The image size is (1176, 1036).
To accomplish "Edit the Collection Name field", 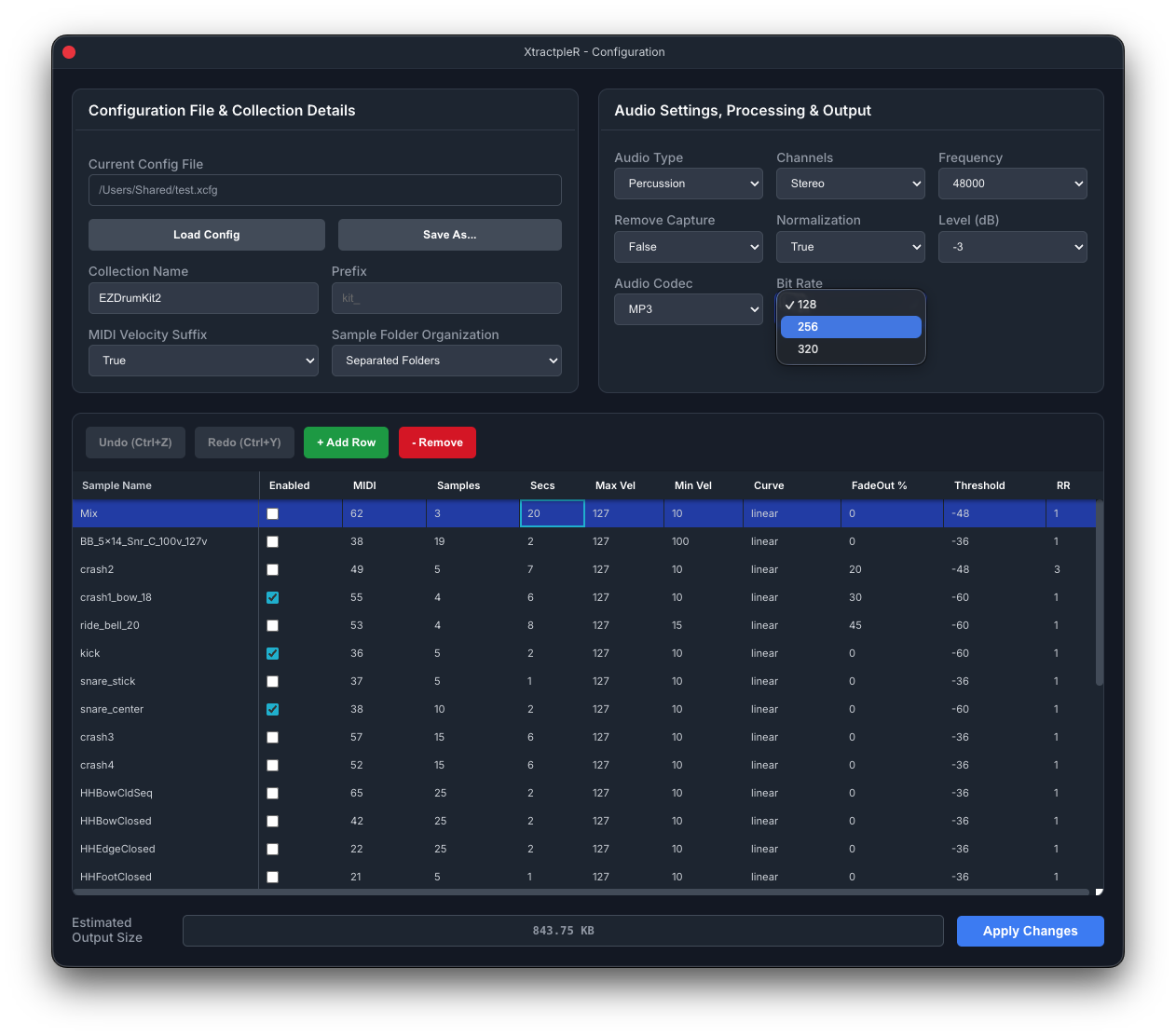I will click(203, 298).
